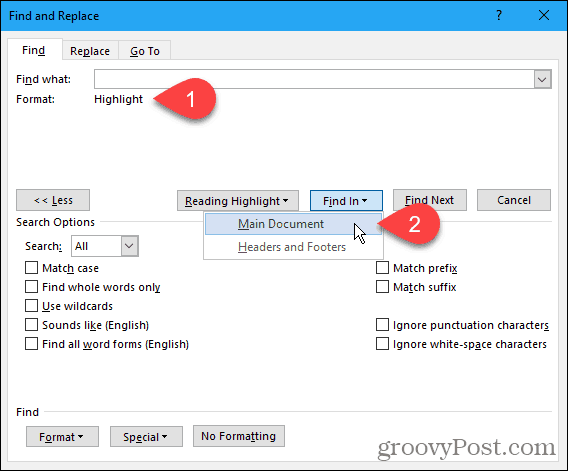The height and width of the screenshot is (471, 568).
Task: Open the Reading Highlight dropdown button
Action: [x=238, y=200]
